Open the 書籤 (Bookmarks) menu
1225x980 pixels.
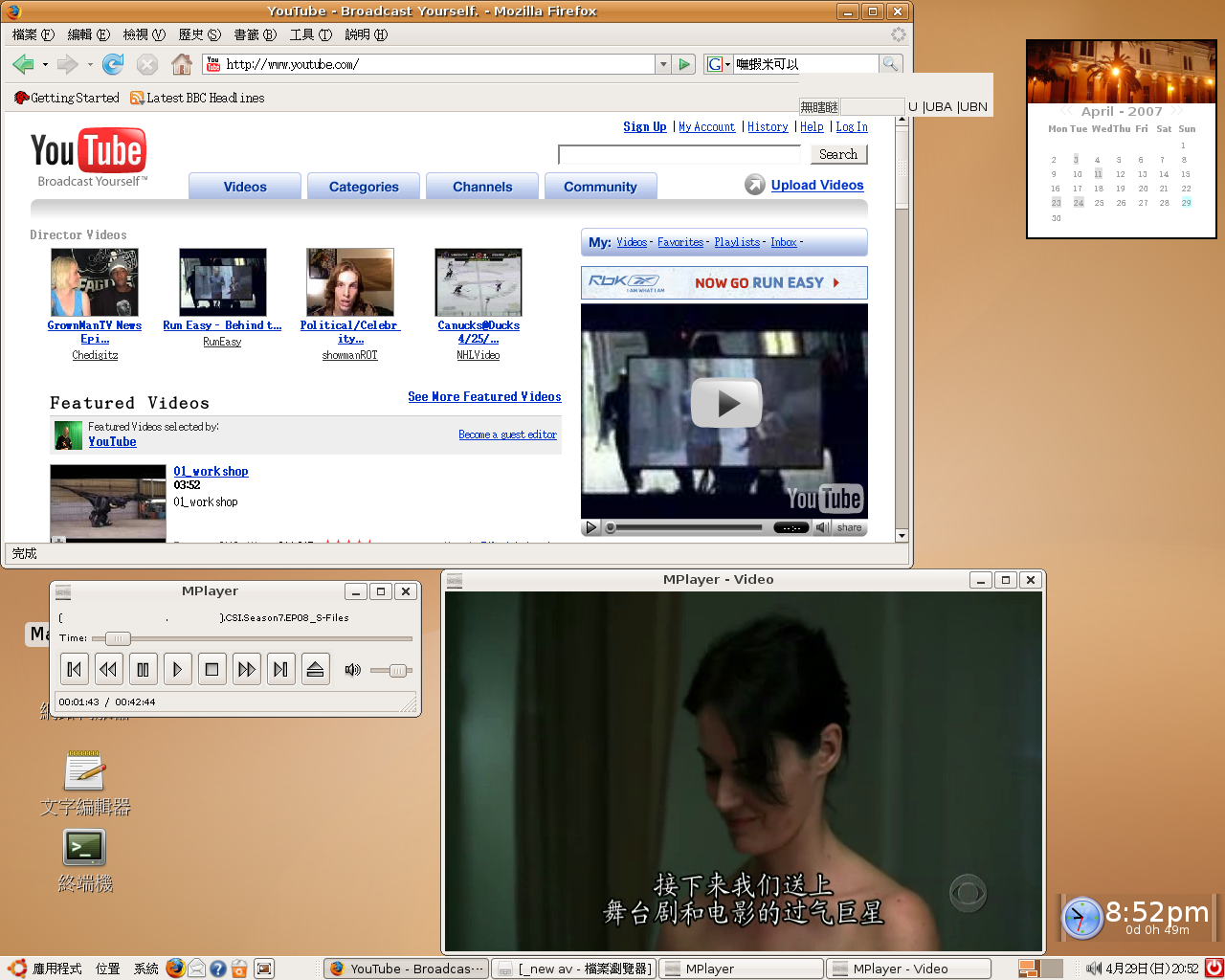256,34
